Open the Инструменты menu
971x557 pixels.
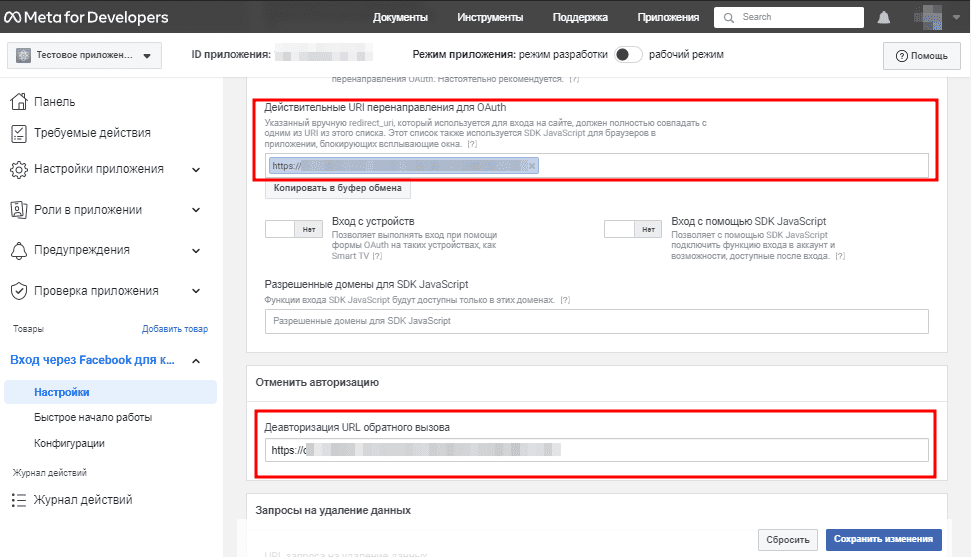(490, 17)
